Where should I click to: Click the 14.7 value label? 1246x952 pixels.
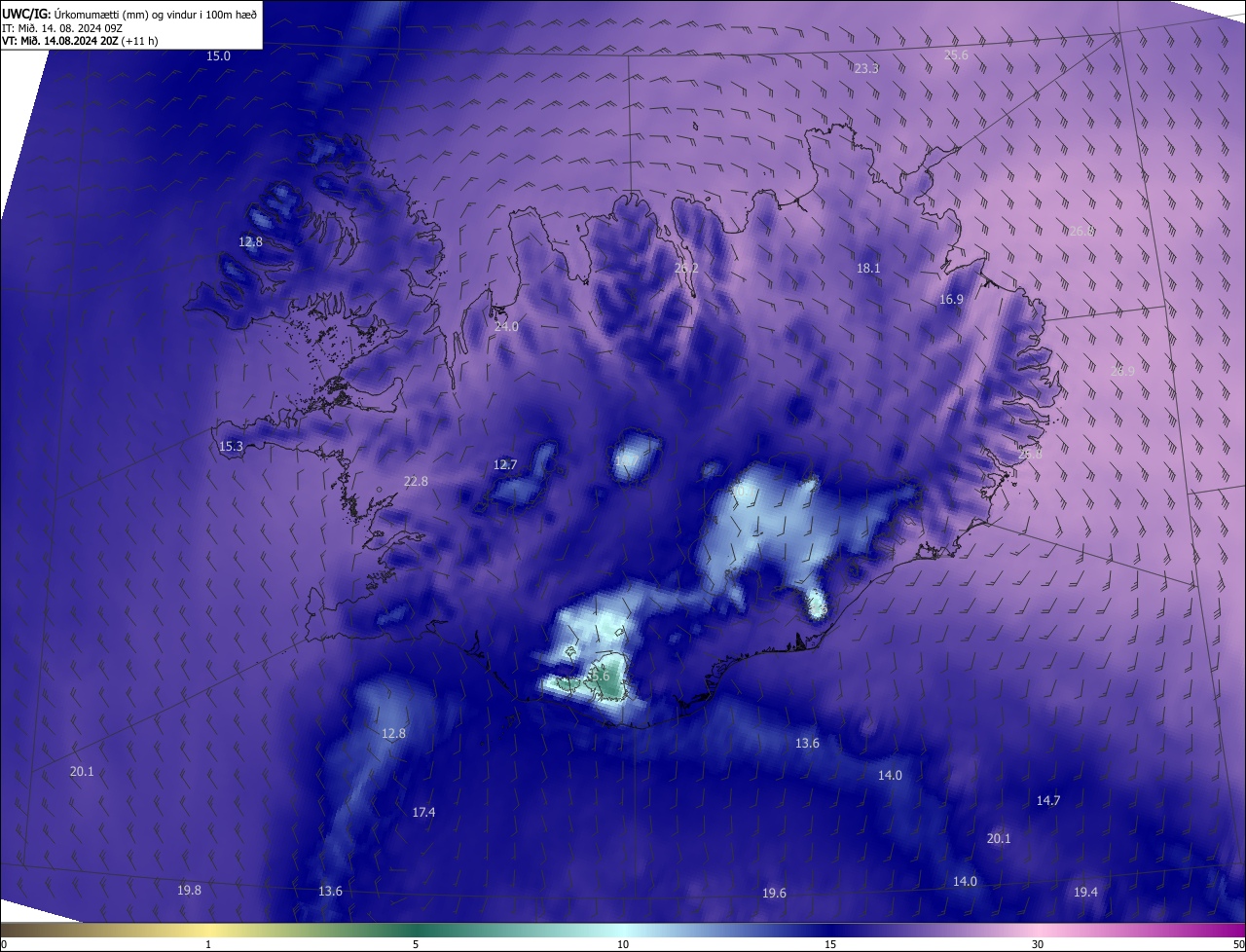click(x=1047, y=800)
